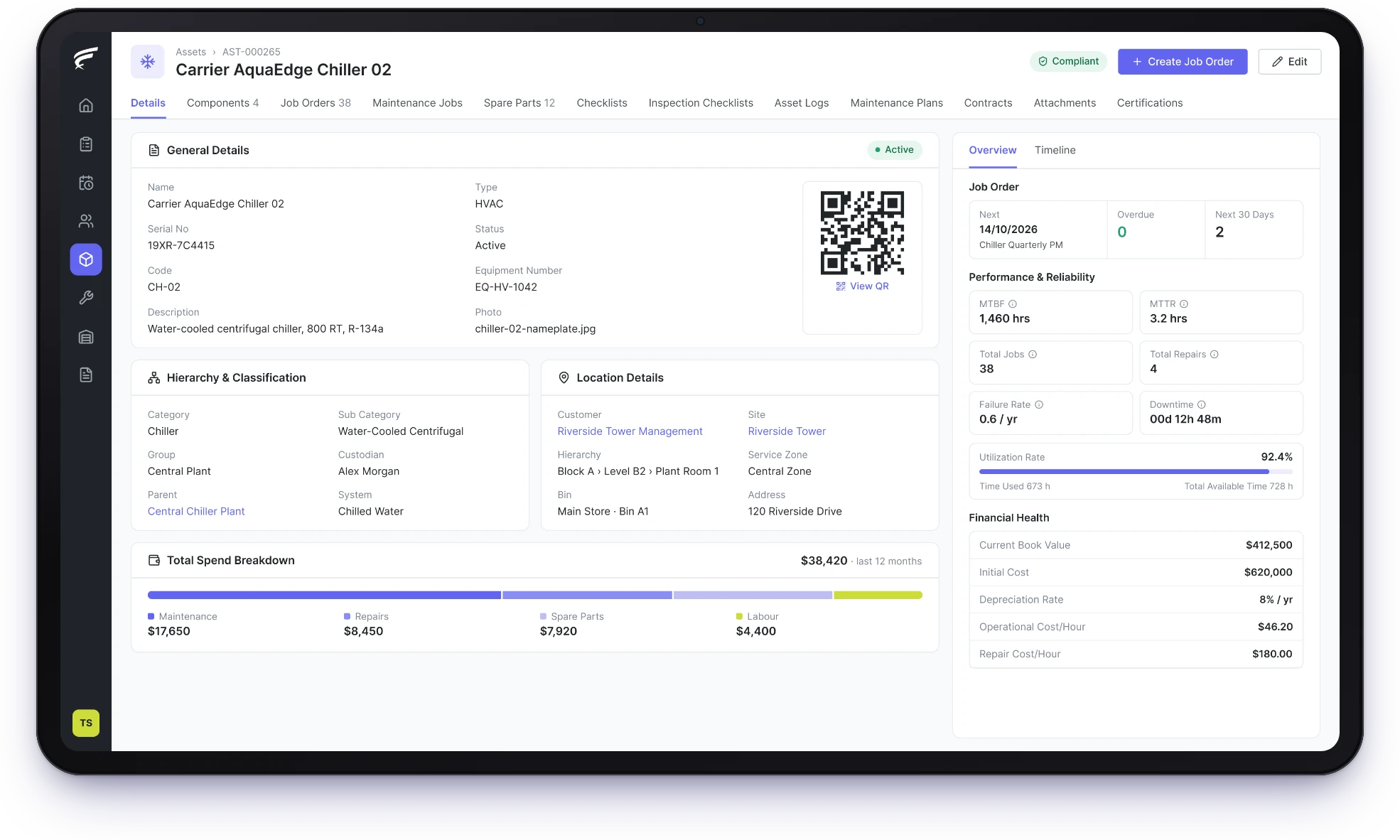Click the Total Jobs info icon
Screen dimensions: 1400x840
click(1033, 354)
